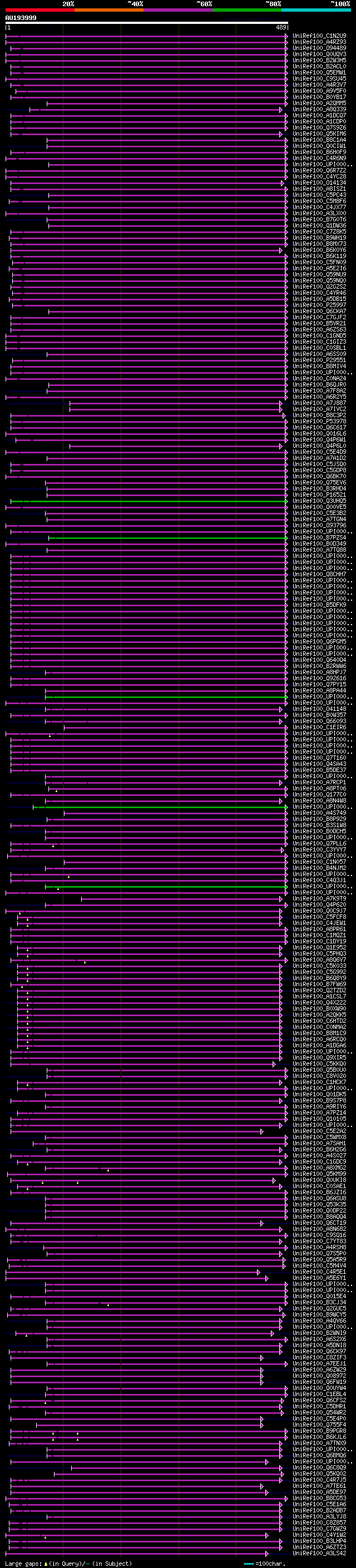Click the red 20% identity legend segment
The image size is (356, 1568).
pos(40,11)
